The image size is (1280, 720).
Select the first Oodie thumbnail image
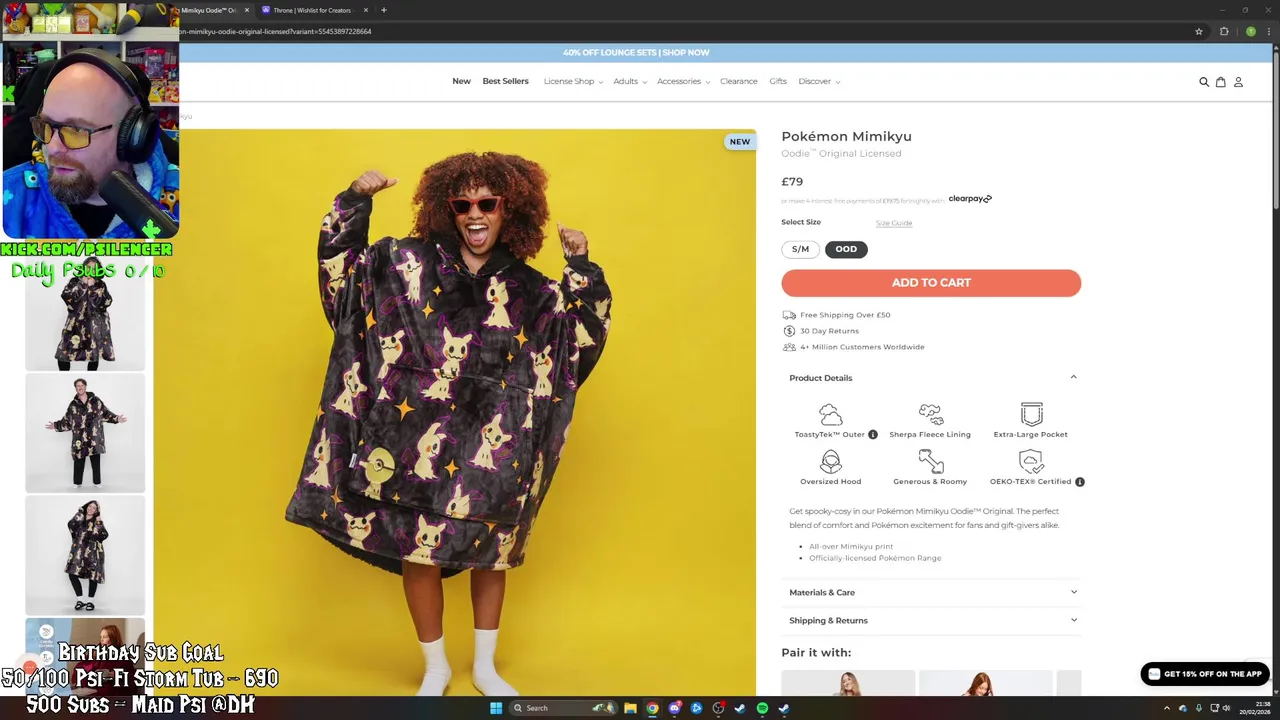pos(85,315)
